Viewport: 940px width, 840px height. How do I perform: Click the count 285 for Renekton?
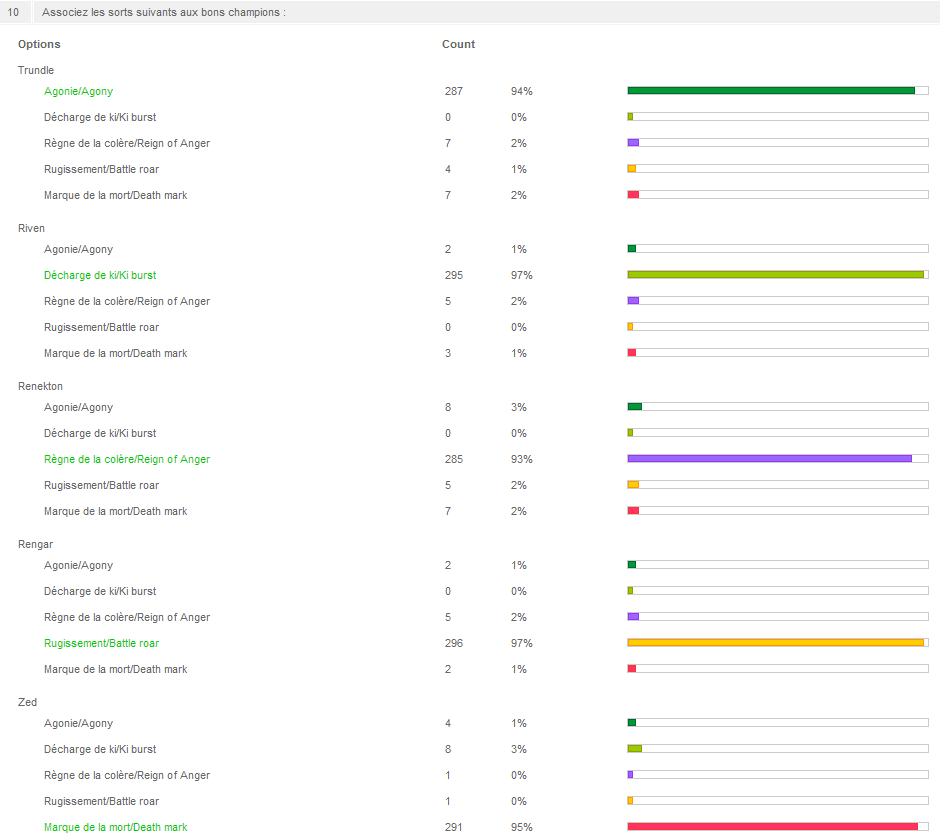454,459
